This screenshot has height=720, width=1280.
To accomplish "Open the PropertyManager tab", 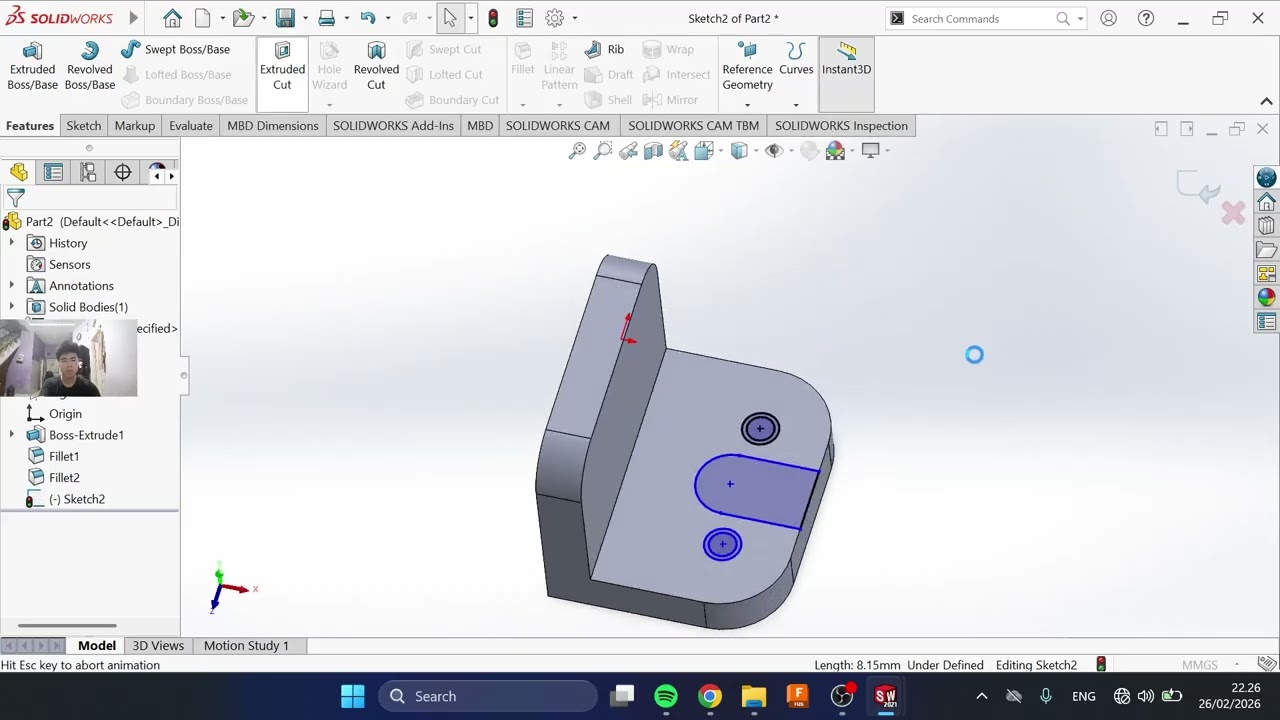I will click(x=53, y=173).
